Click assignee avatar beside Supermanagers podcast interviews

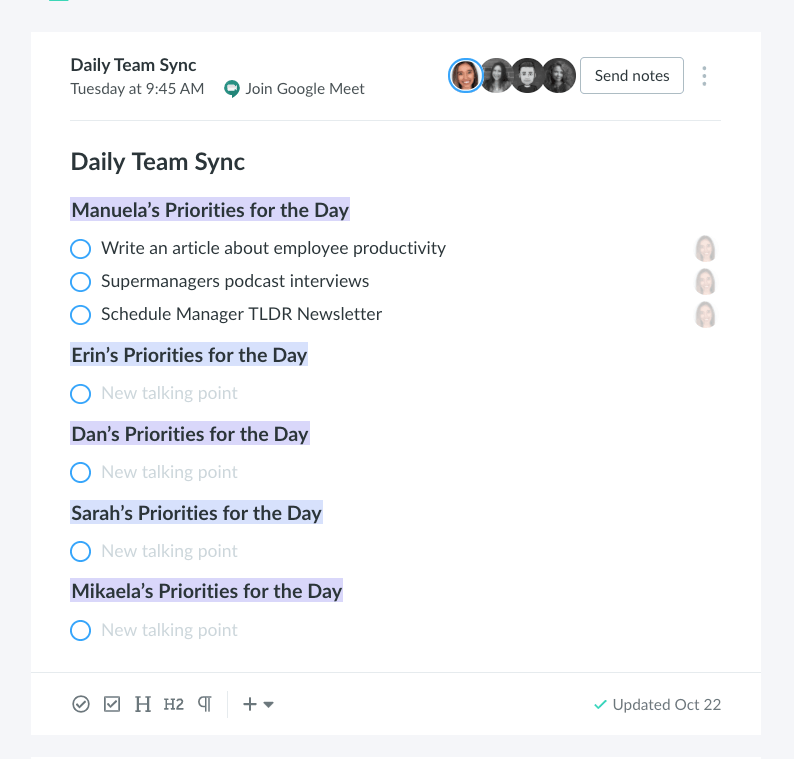point(705,282)
